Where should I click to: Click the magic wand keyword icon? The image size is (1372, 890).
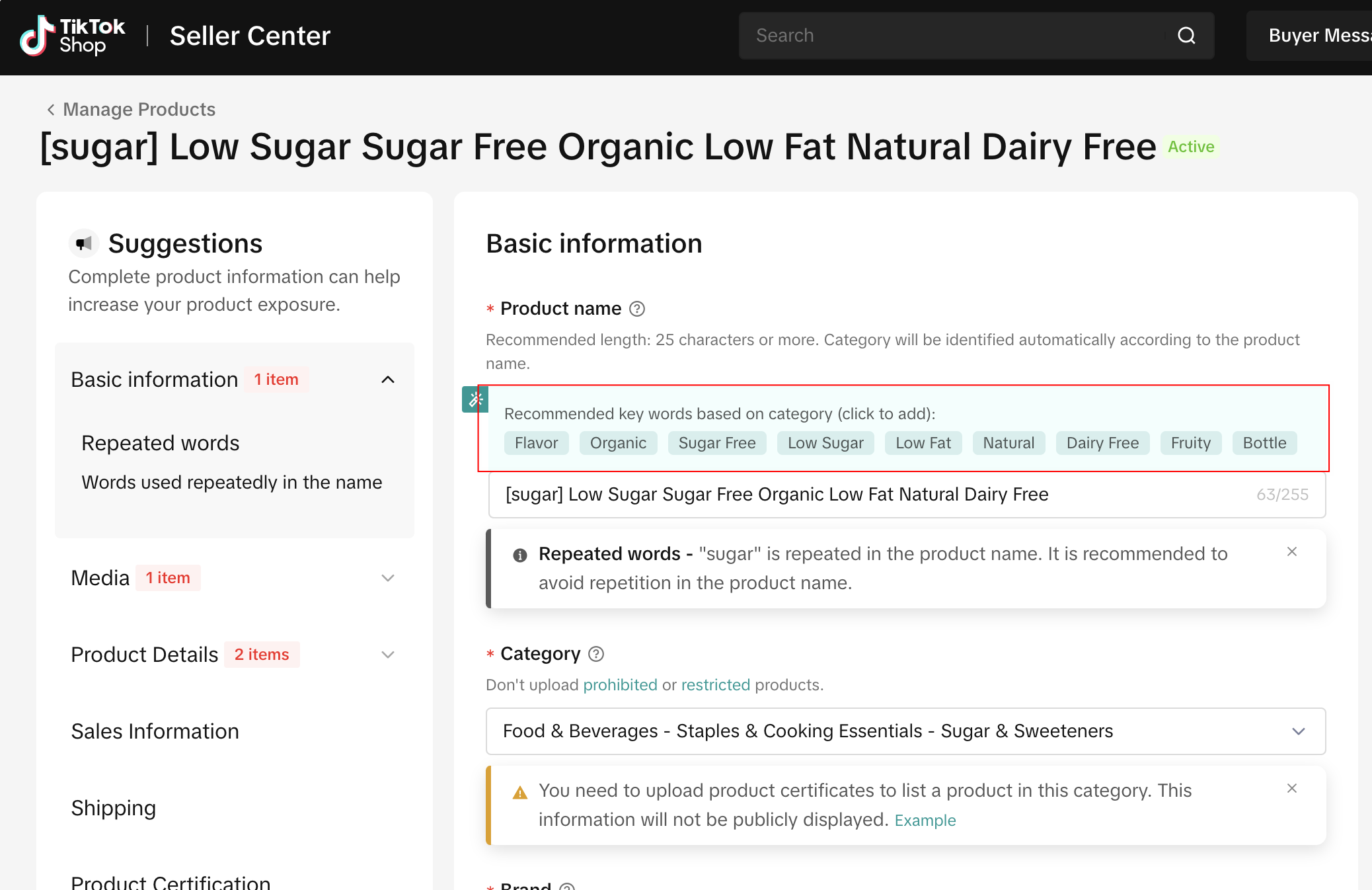coord(475,399)
